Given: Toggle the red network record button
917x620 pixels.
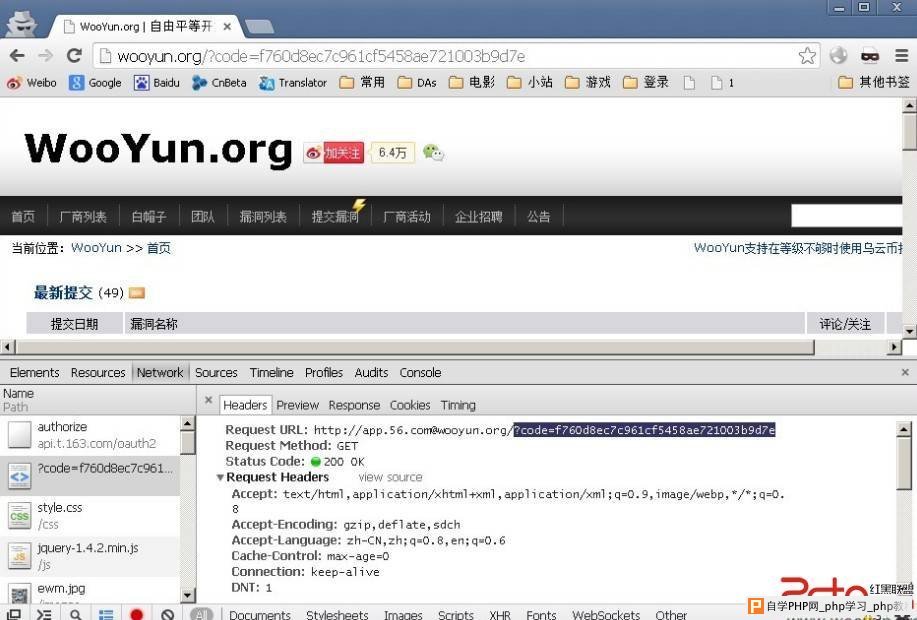Looking at the screenshot, I should click(136, 614).
